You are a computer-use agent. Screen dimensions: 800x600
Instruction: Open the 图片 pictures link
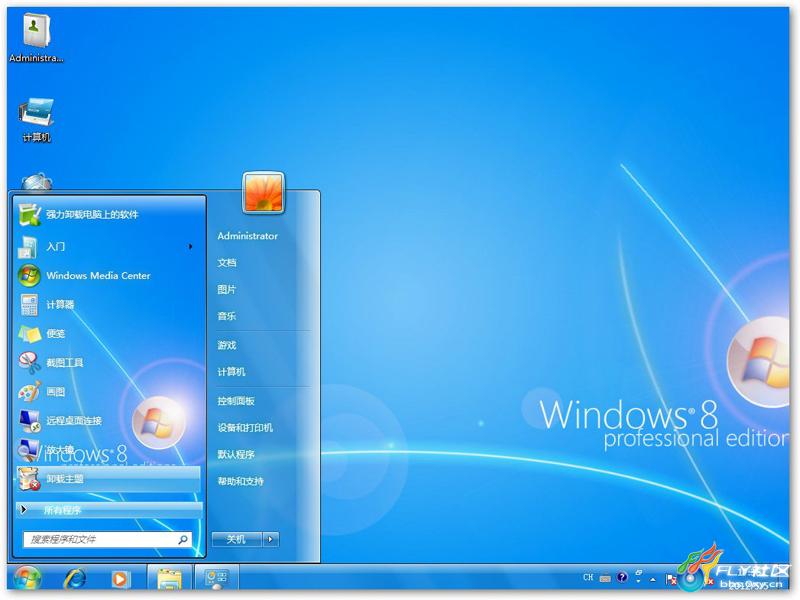[227, 289]
